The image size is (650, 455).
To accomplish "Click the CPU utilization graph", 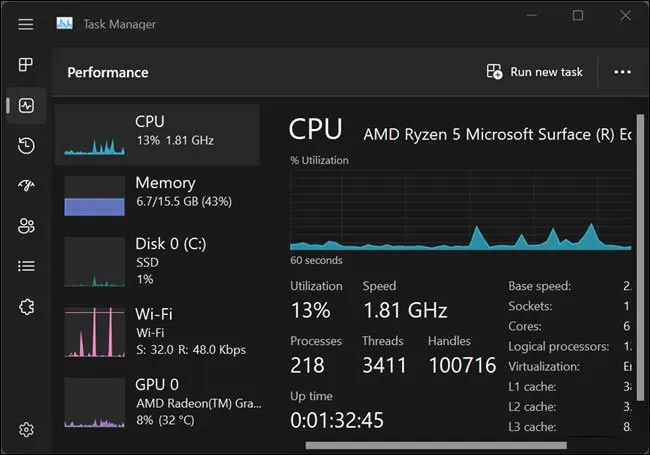I will [460, 210].
